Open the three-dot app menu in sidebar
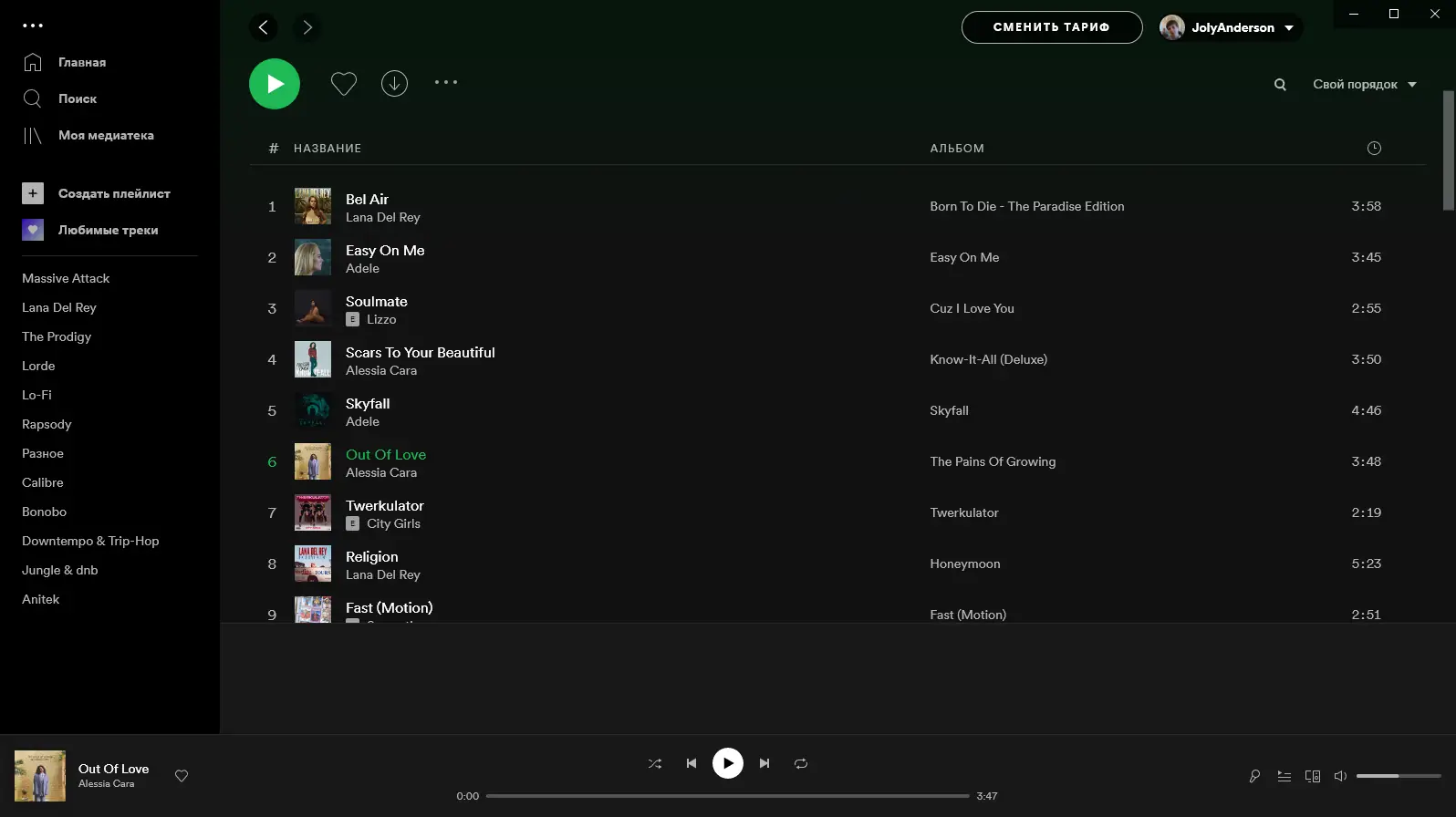 (x=33, y=26)
